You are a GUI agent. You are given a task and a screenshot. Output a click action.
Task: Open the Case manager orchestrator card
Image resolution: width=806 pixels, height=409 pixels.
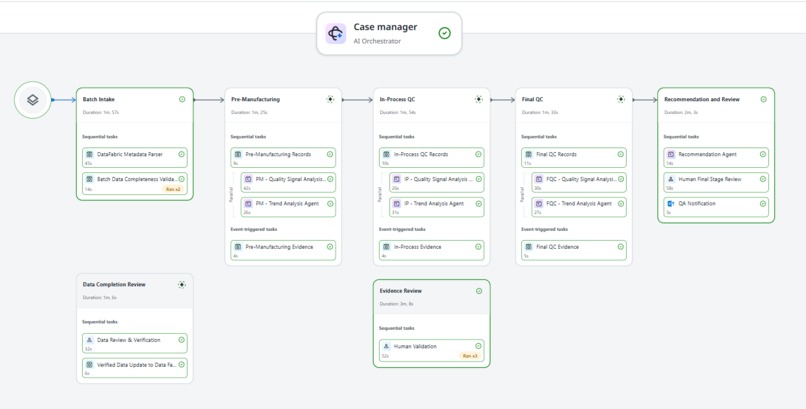click(x=389, y=33)
